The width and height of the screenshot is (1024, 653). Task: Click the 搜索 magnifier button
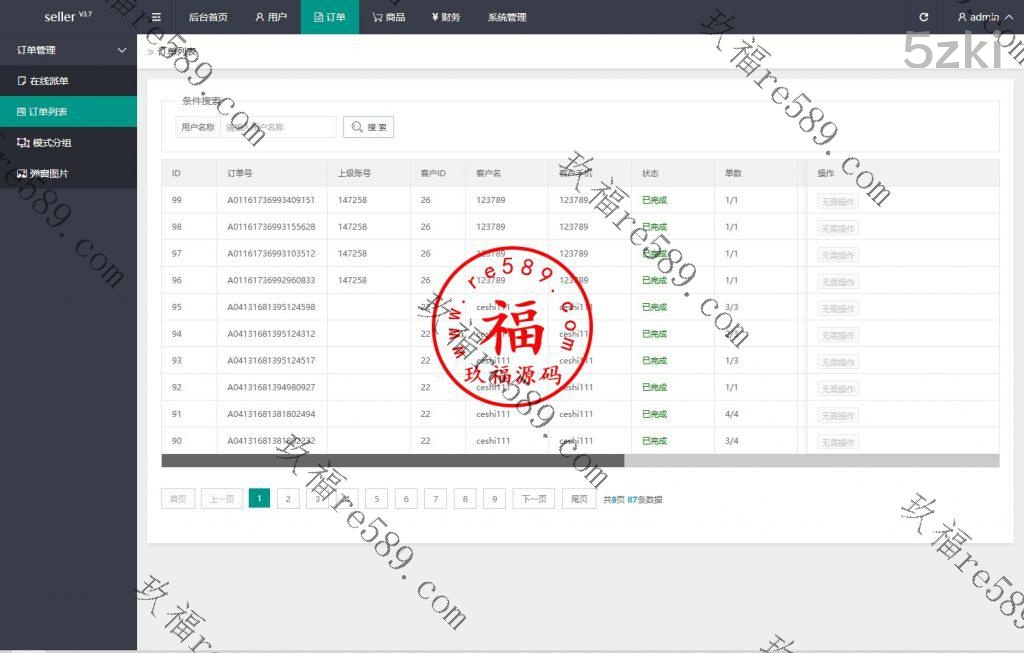[x=368, y=127]
